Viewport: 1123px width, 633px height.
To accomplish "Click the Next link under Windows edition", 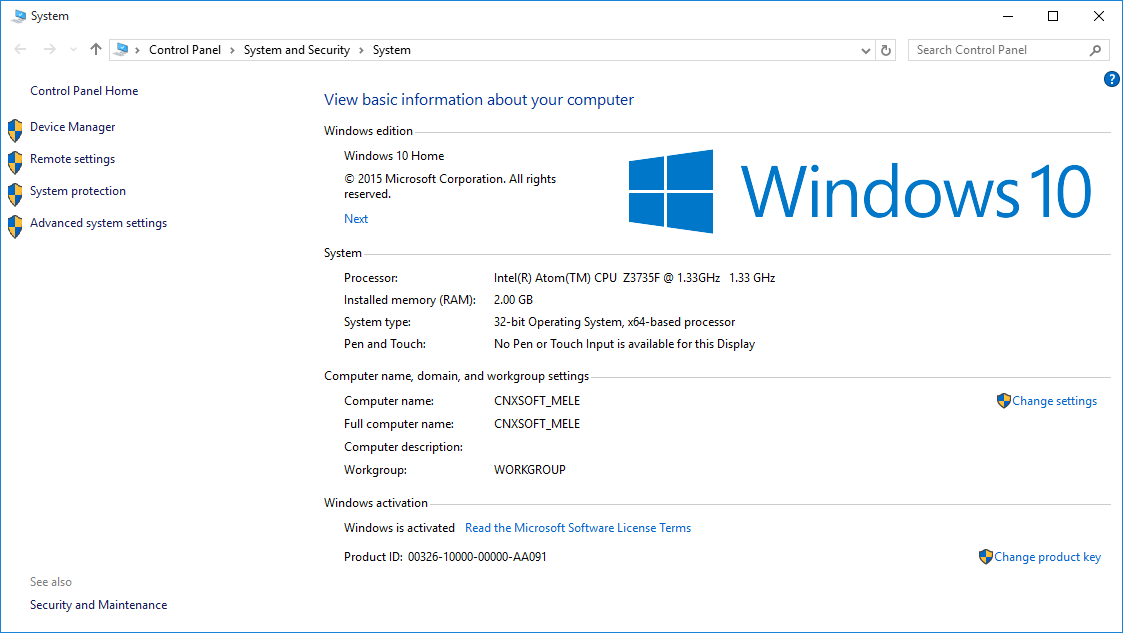I will (x=356, y=219).
